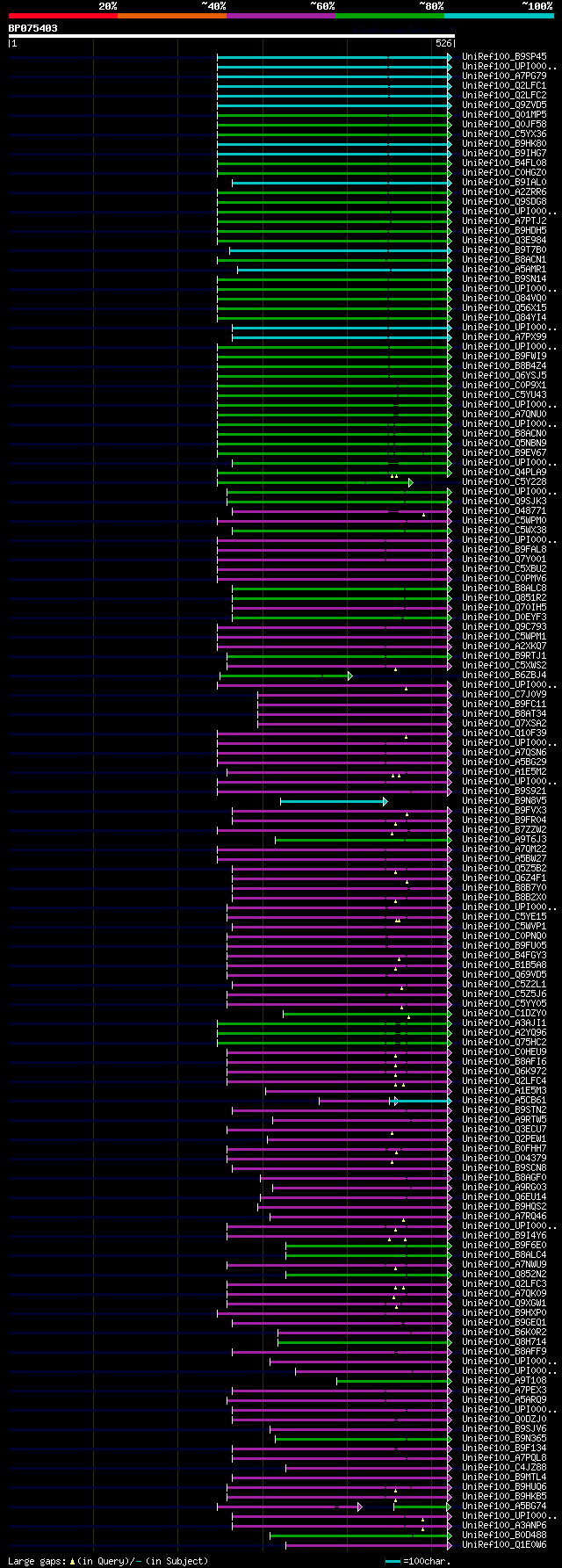Select the UniRef100_A1E5M2 label

[x=504, y=771]
